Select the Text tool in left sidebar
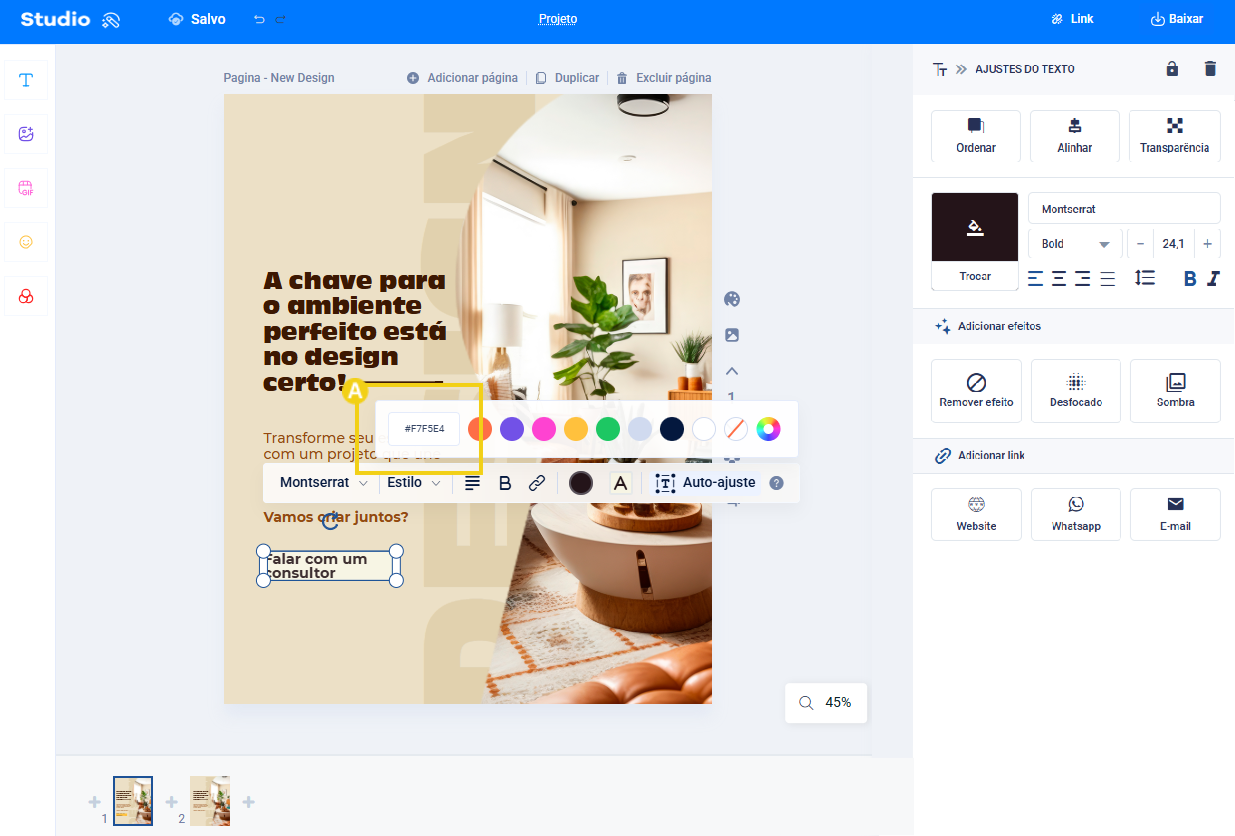This screenshot has height=836, width=1235. tap(26, 80)
